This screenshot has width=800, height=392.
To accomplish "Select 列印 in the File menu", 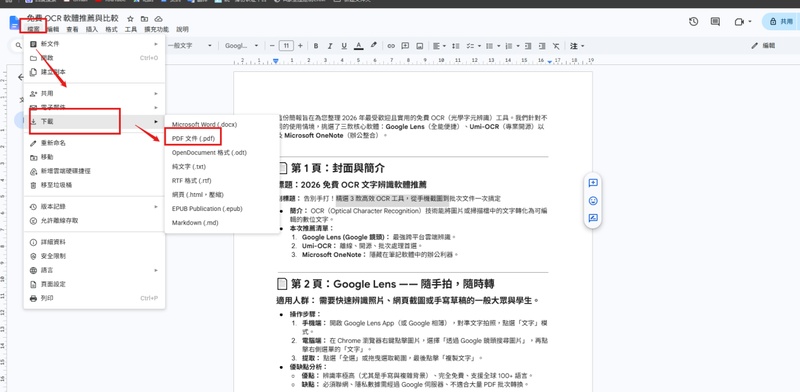I will 94,298.
